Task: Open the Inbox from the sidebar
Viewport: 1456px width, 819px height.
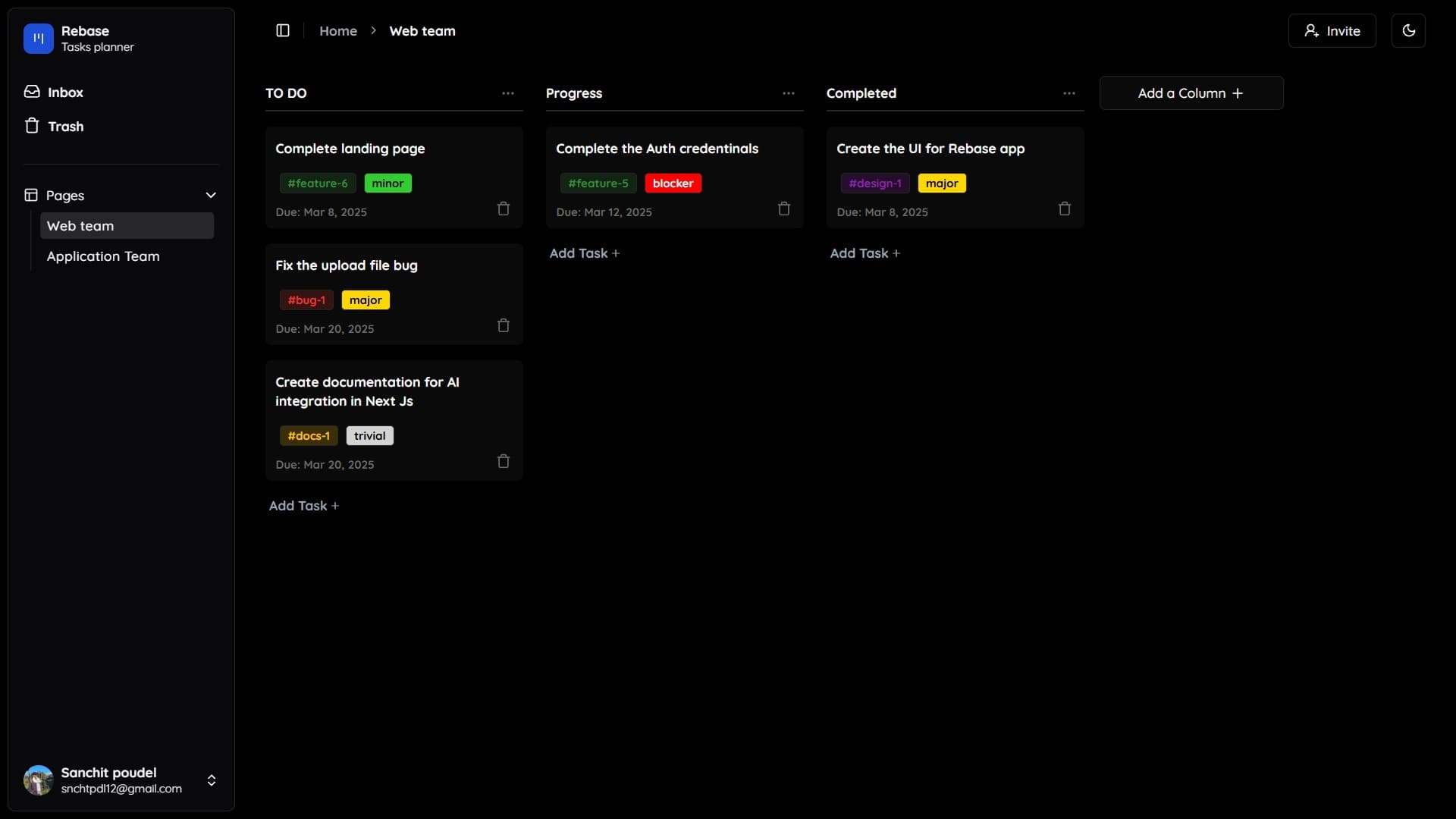Action: coord(64,92)
